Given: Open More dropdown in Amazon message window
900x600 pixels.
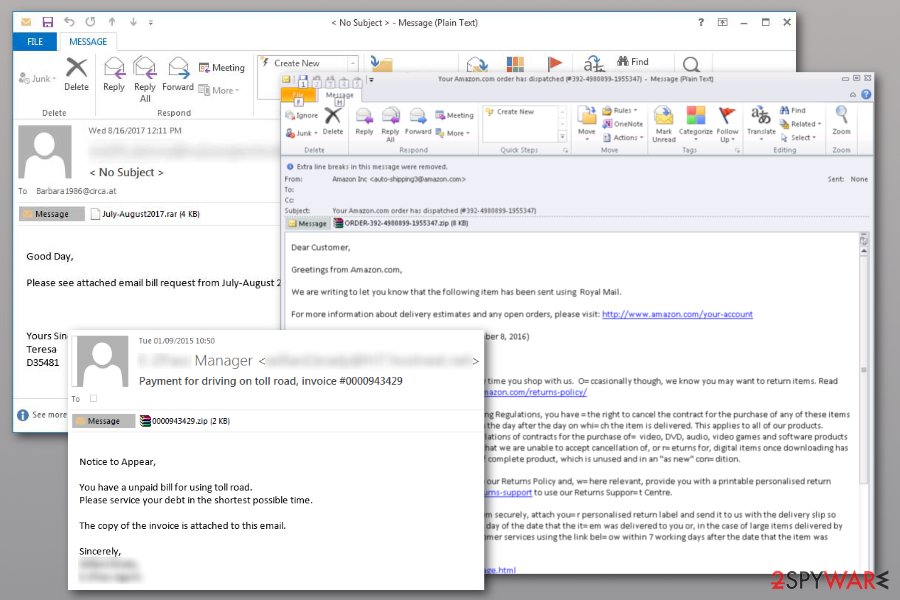Looking at the screenshot, I should coord(453,133).
